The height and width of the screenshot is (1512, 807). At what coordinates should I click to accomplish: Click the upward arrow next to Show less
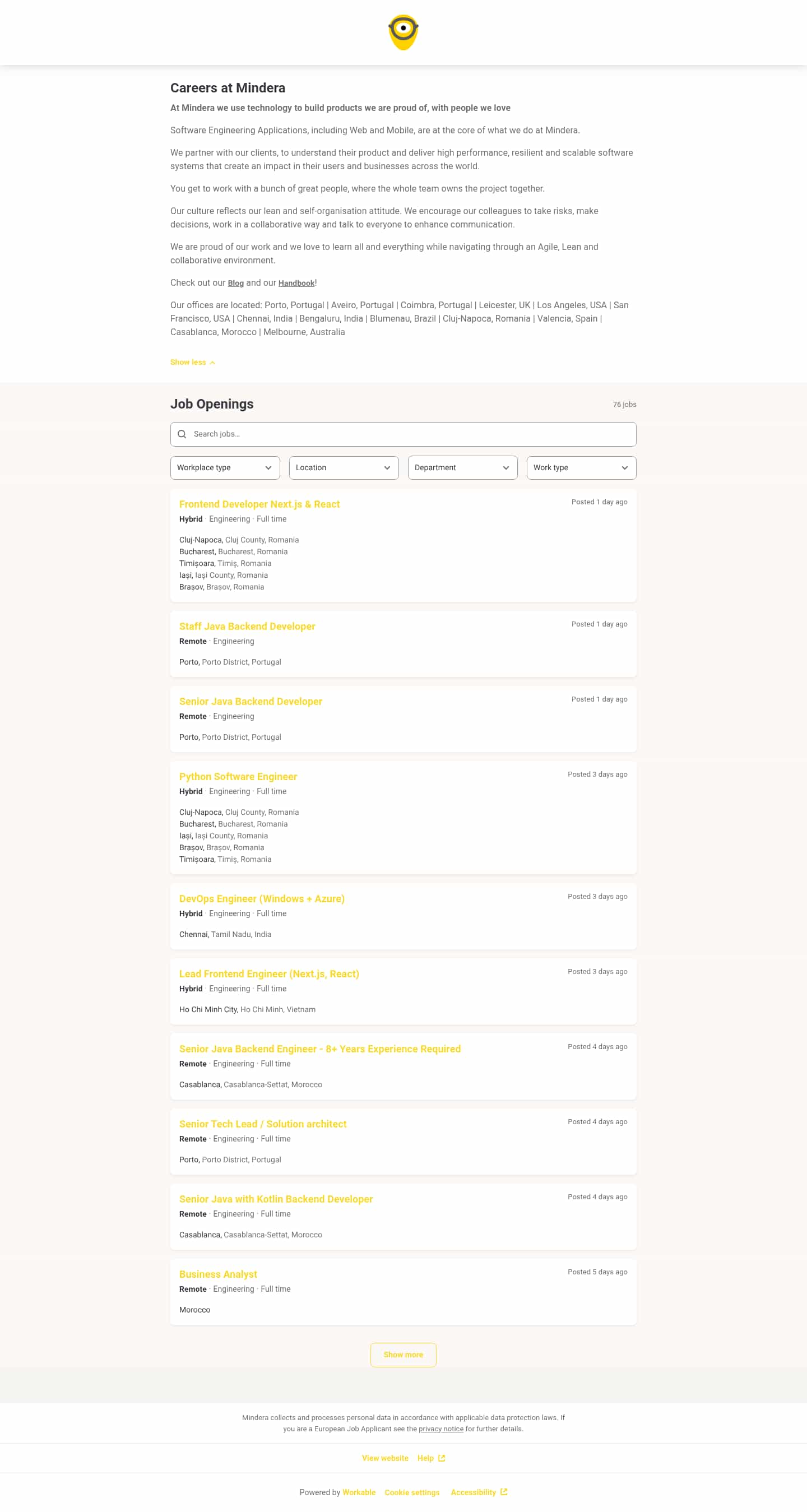click(x=211, y=362)
